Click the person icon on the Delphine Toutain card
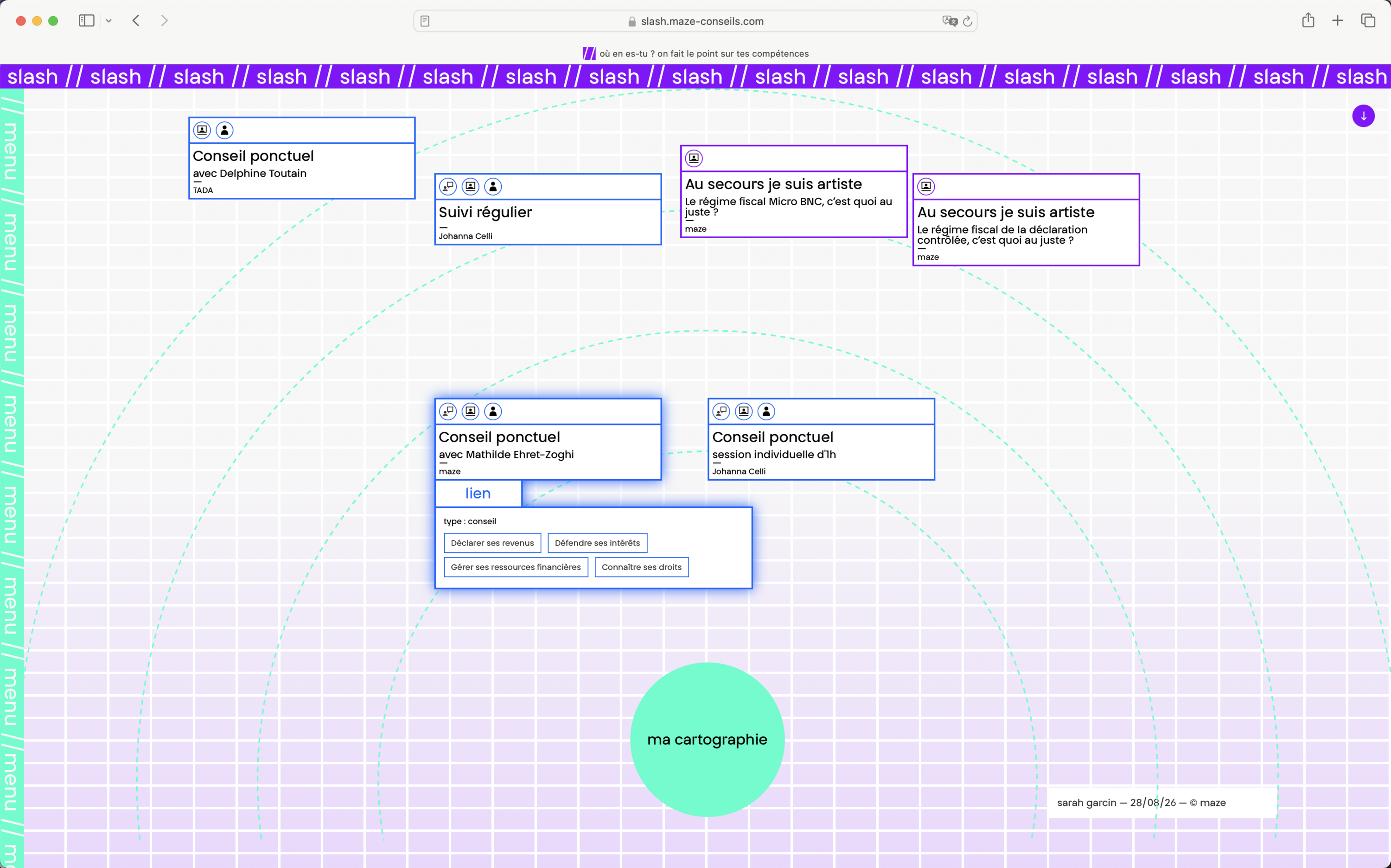The width and height of the screenshot is (1391, 868). [224, 130]
